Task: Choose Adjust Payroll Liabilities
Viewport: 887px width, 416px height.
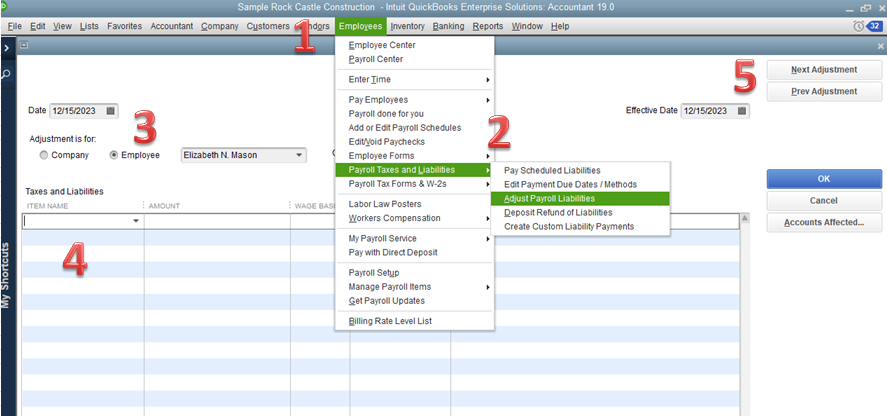Action: pyautogui.click(x=580, y=199)
